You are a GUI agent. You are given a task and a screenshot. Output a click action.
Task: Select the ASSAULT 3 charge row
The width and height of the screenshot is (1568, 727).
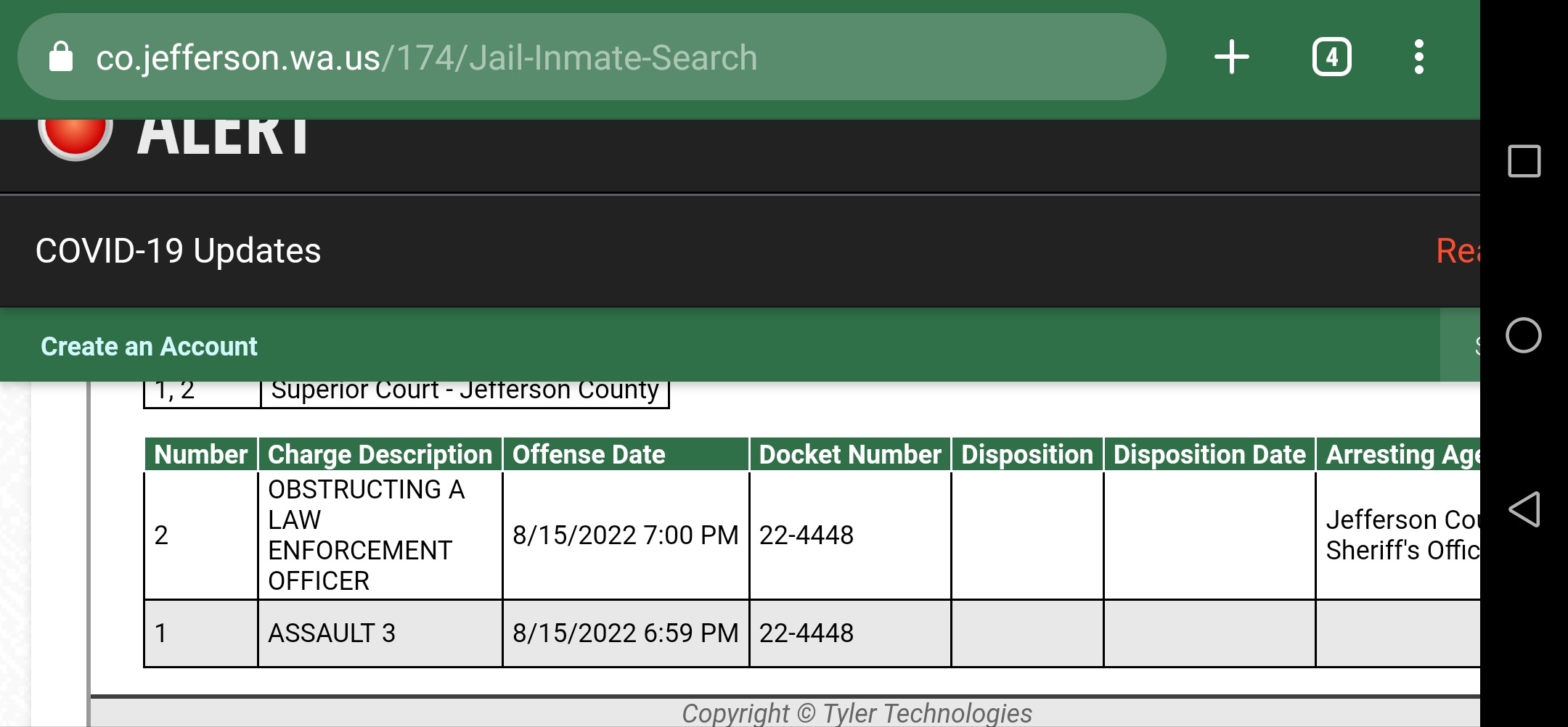(812, 633)
